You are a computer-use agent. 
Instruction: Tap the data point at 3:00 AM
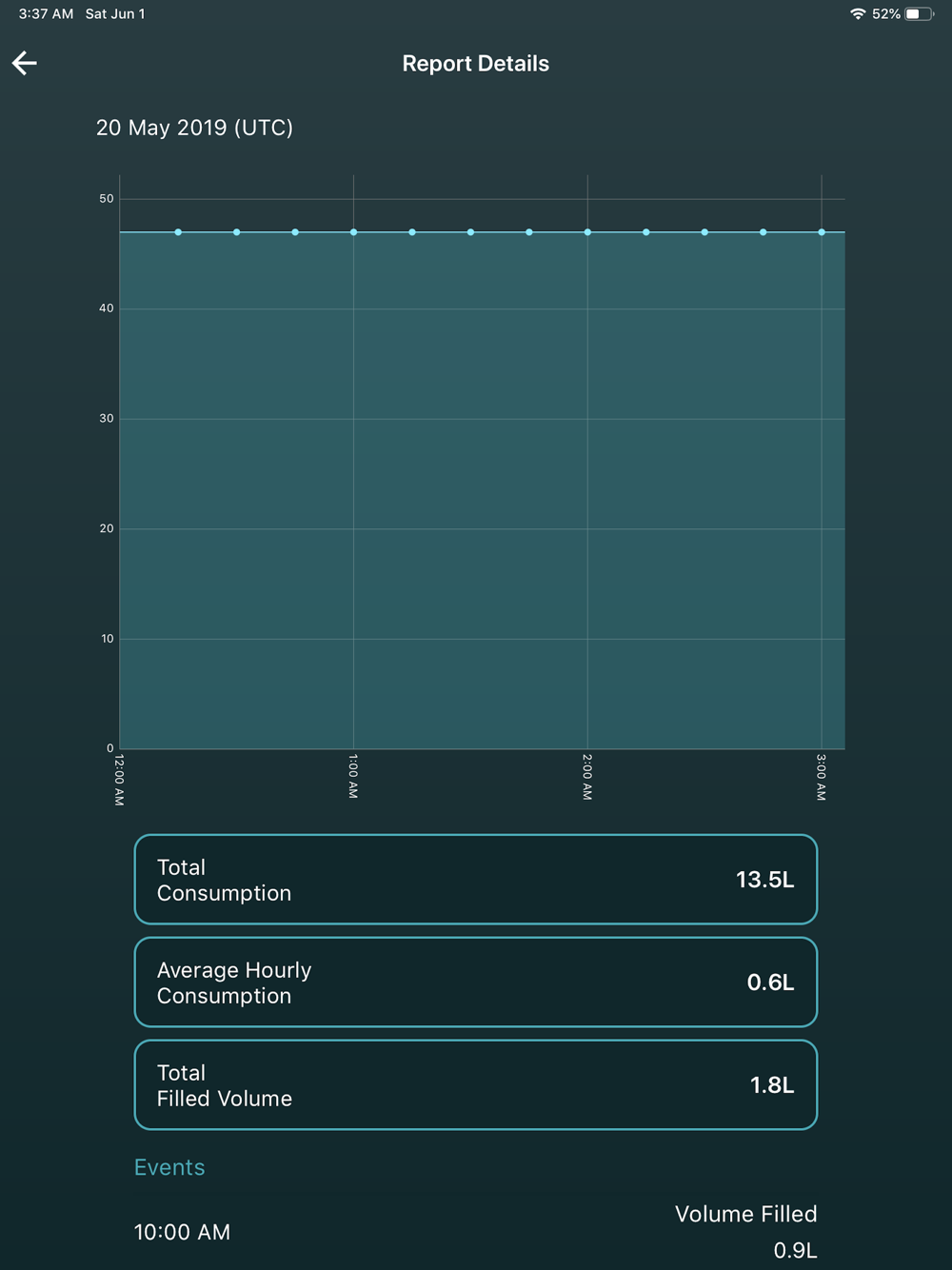[x=822, y=232]
